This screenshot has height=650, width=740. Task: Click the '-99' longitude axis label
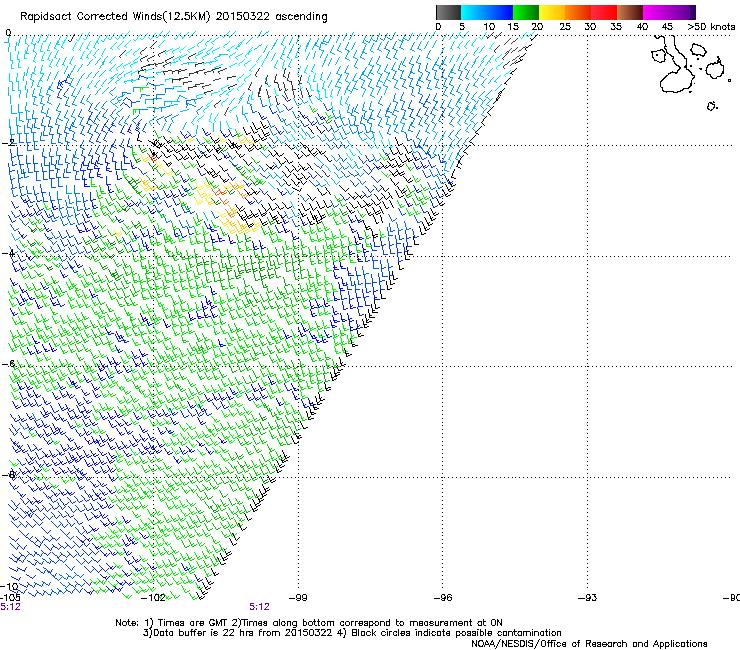point(298,597)
